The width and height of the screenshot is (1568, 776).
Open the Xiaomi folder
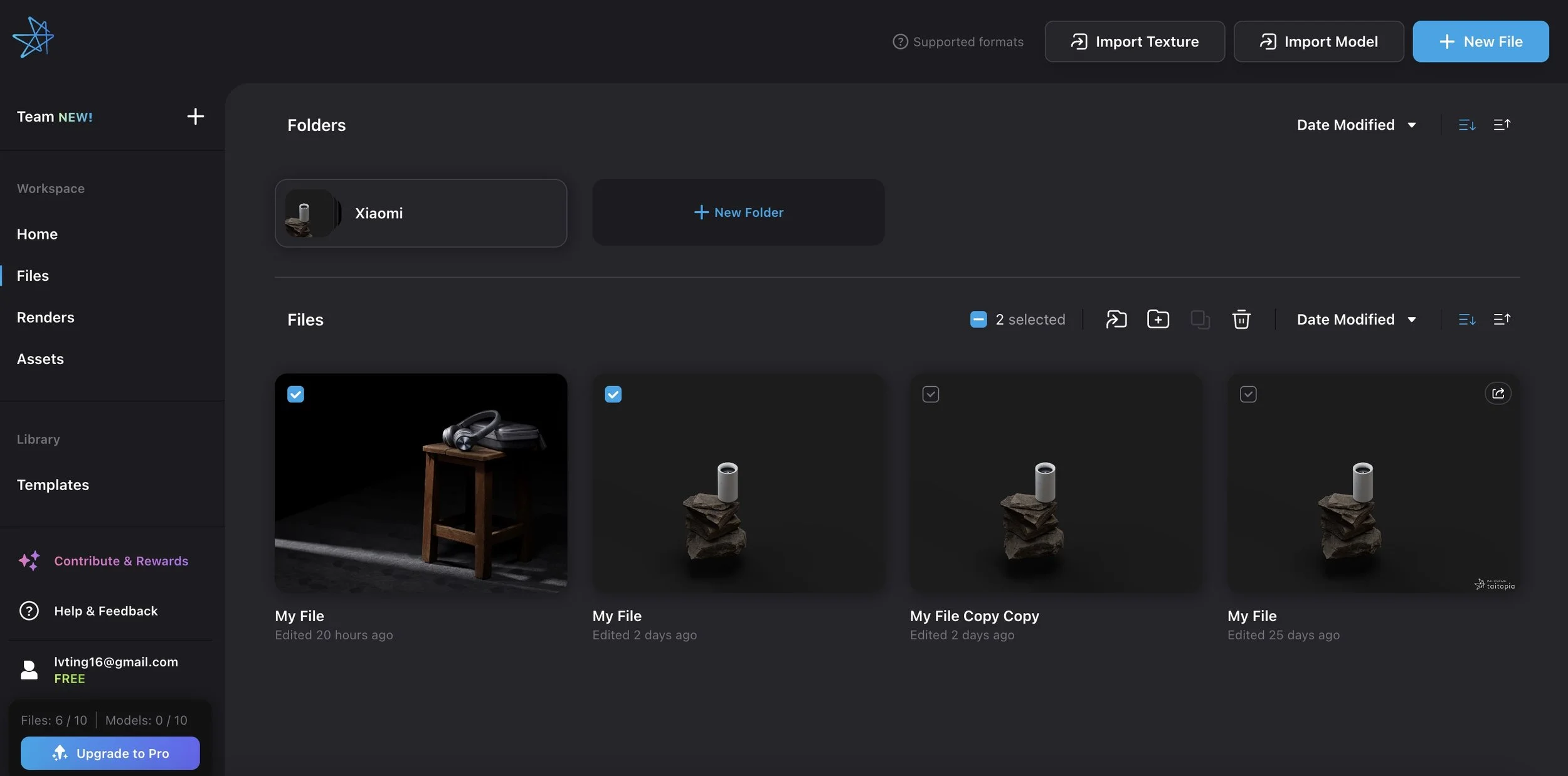(420, 213)
